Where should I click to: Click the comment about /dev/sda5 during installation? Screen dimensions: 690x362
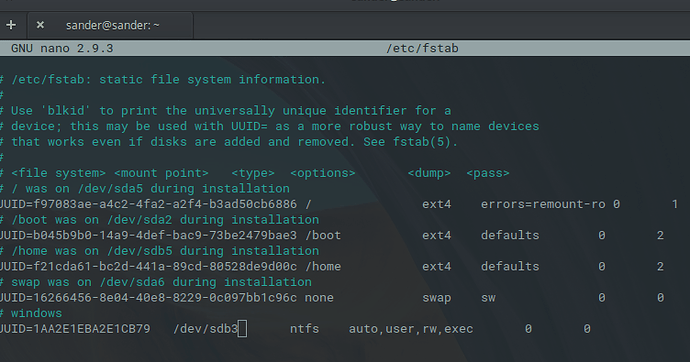pos(145,188)
